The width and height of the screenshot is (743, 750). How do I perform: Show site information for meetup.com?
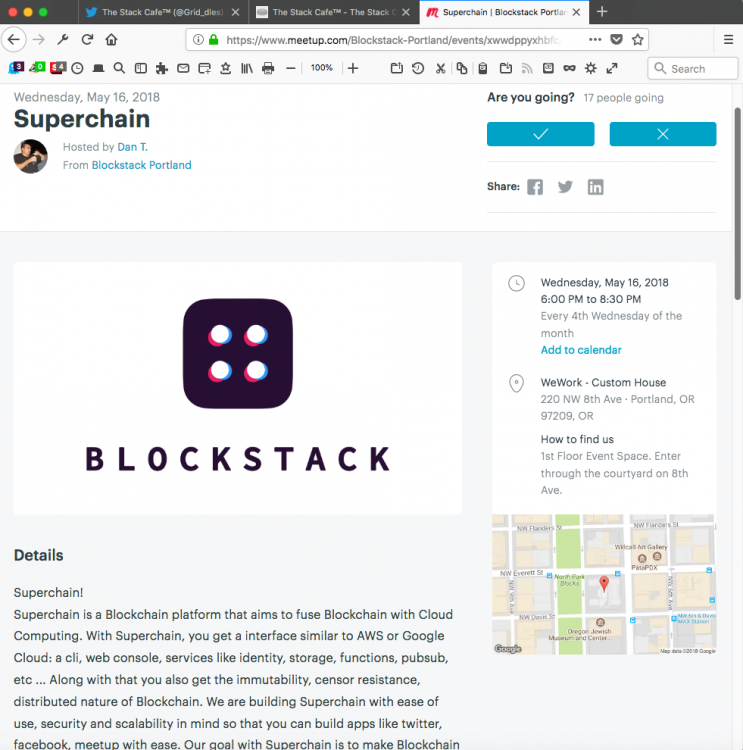pos(198,40)
